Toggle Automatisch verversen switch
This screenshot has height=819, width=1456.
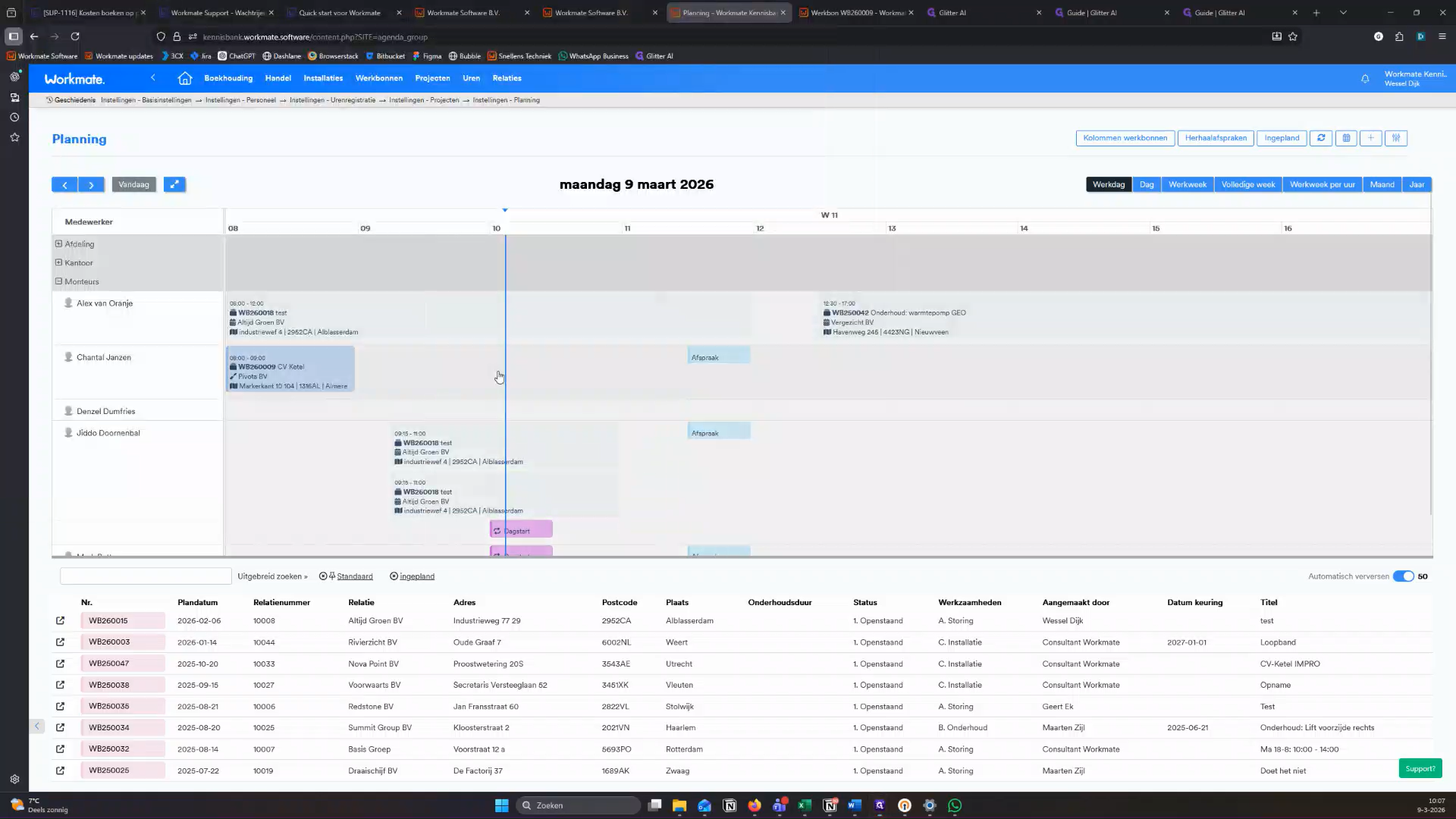(1403, 576)
